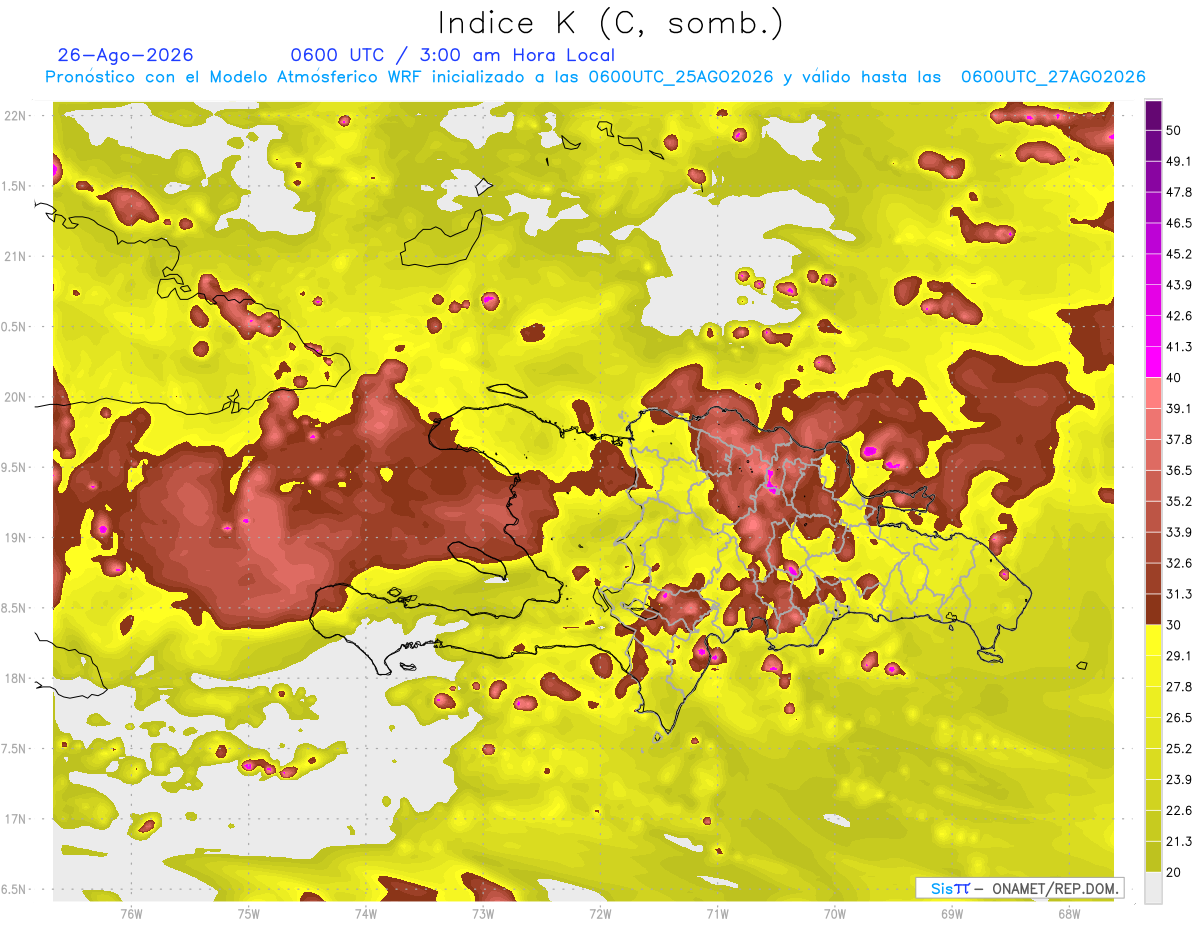Select the date text "26-Ago-2026"
Viewport: 1200px width, 927px height.
[x=126, y=55]
